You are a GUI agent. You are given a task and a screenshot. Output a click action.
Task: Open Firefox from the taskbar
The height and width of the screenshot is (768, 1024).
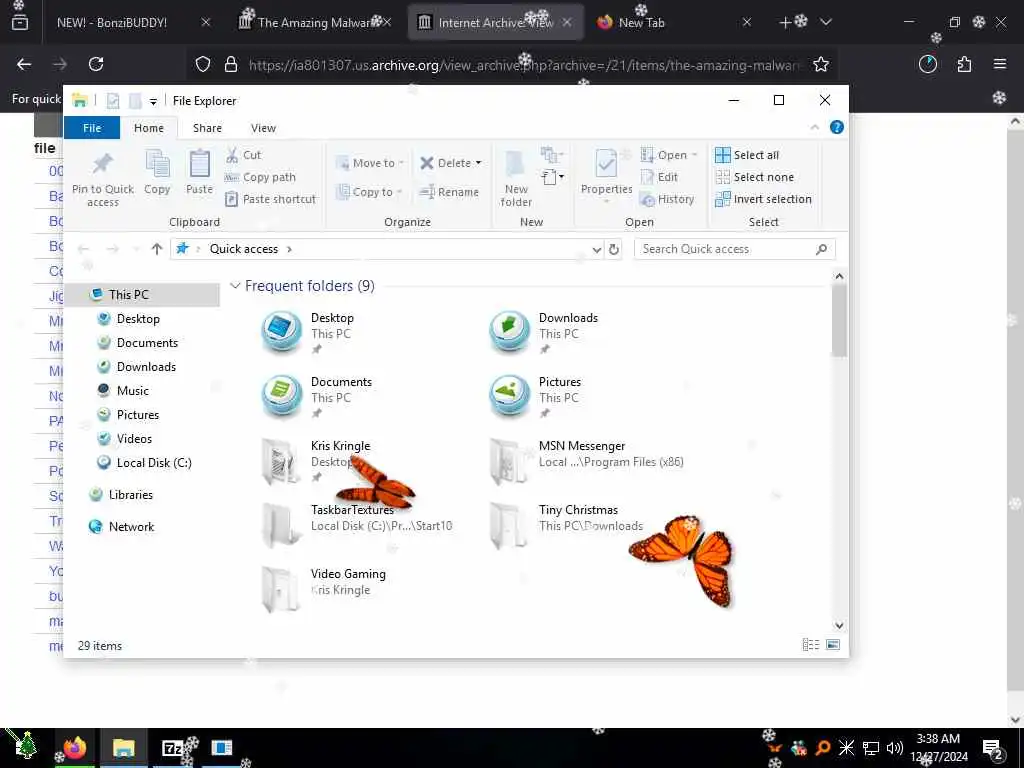tap(75, 747)
